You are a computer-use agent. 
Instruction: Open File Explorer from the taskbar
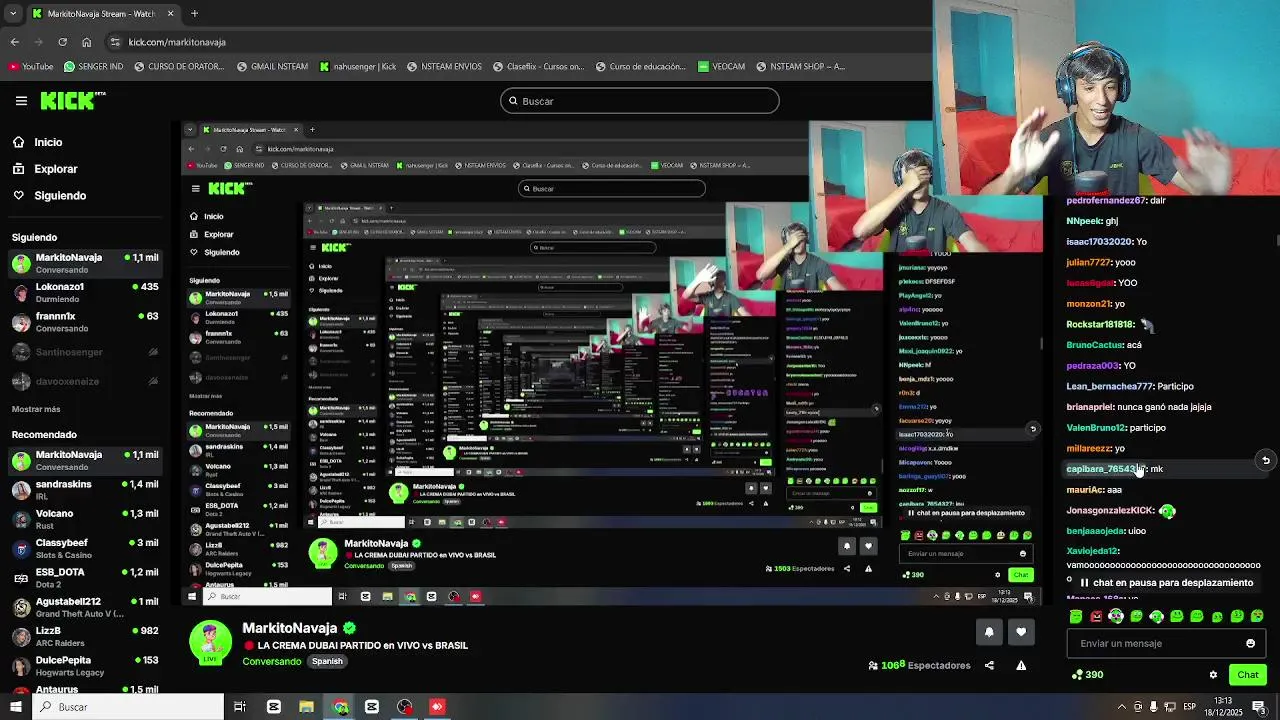tap(306, 707)
